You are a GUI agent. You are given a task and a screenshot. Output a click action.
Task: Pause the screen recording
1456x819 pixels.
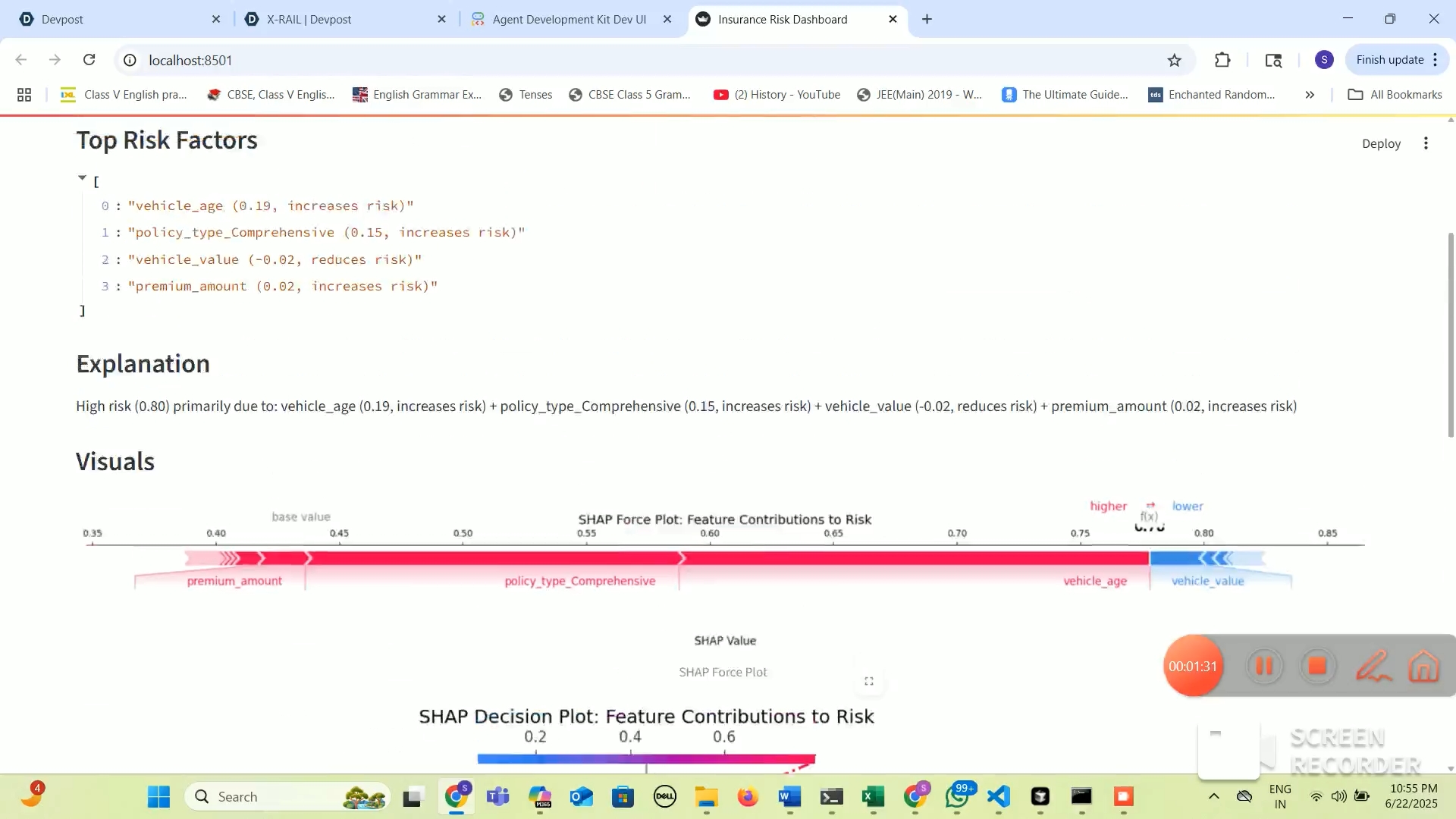[x=1264, y=667]
